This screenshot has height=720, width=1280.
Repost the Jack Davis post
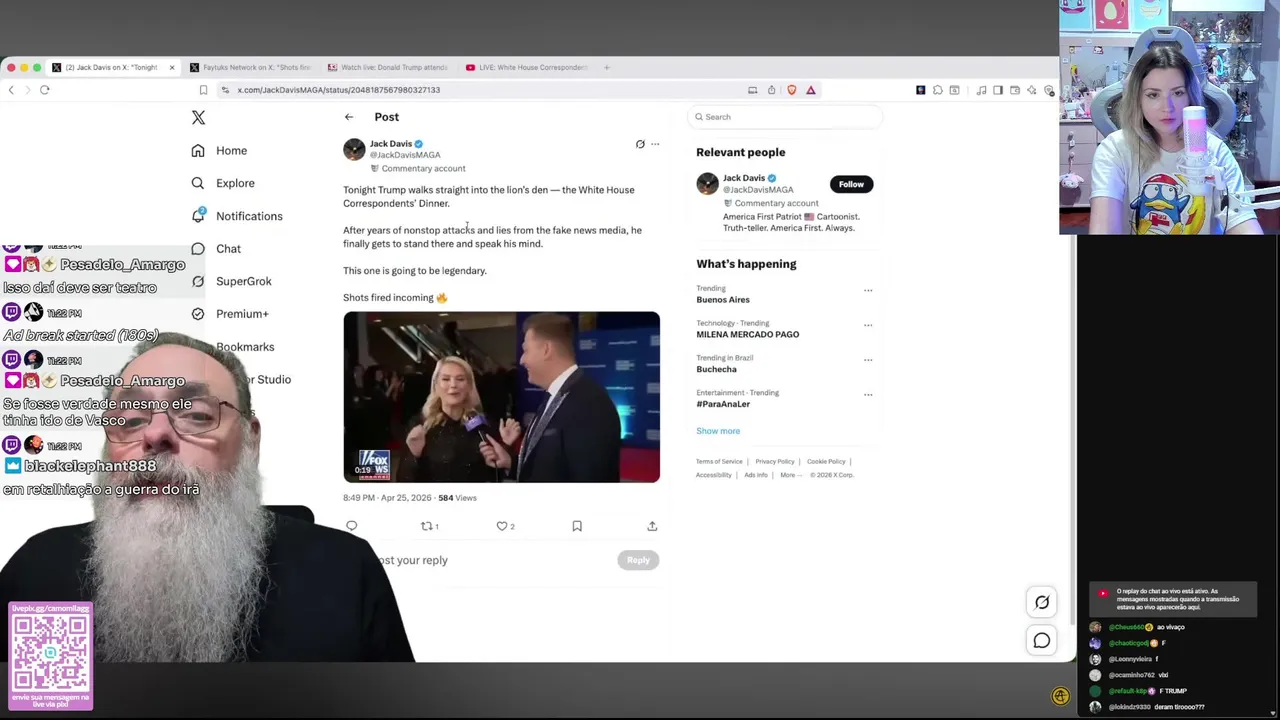pyautogui.click(x=429, y=526)
